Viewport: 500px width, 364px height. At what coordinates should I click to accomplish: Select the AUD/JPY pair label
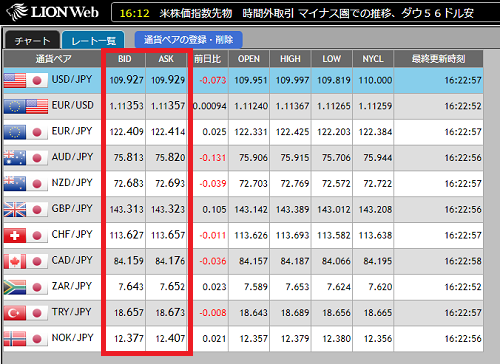pos(72,157)
